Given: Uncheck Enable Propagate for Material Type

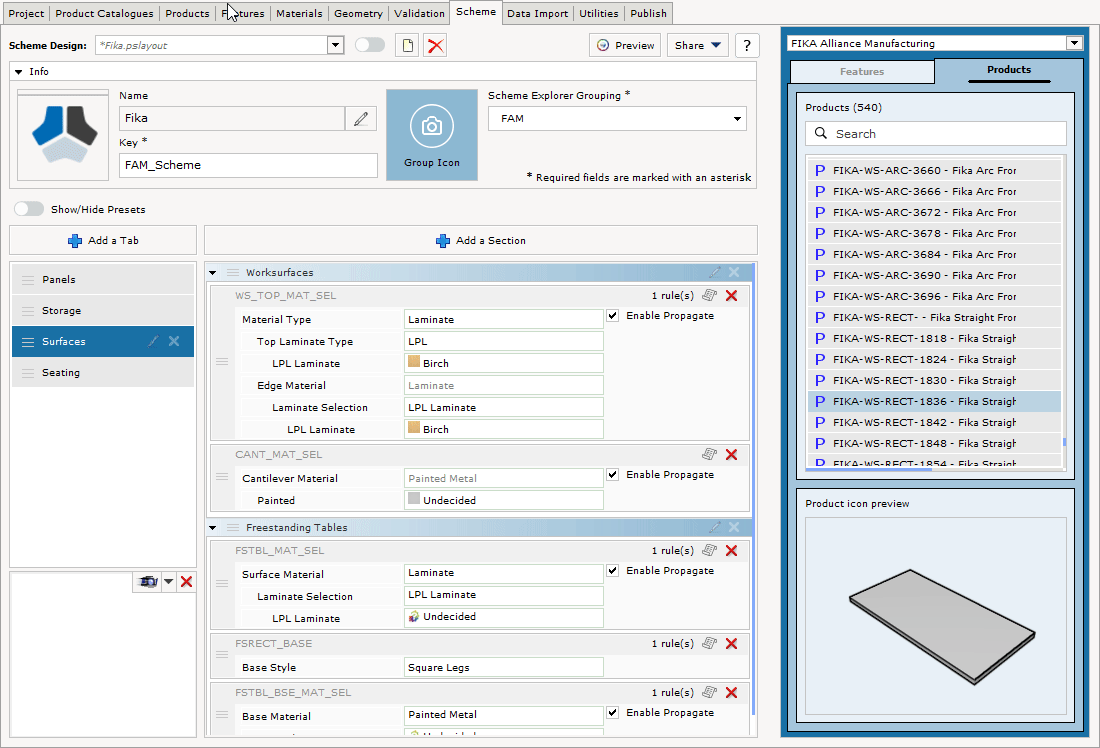Looking at the screenshot, I should (x=612, y=316).
